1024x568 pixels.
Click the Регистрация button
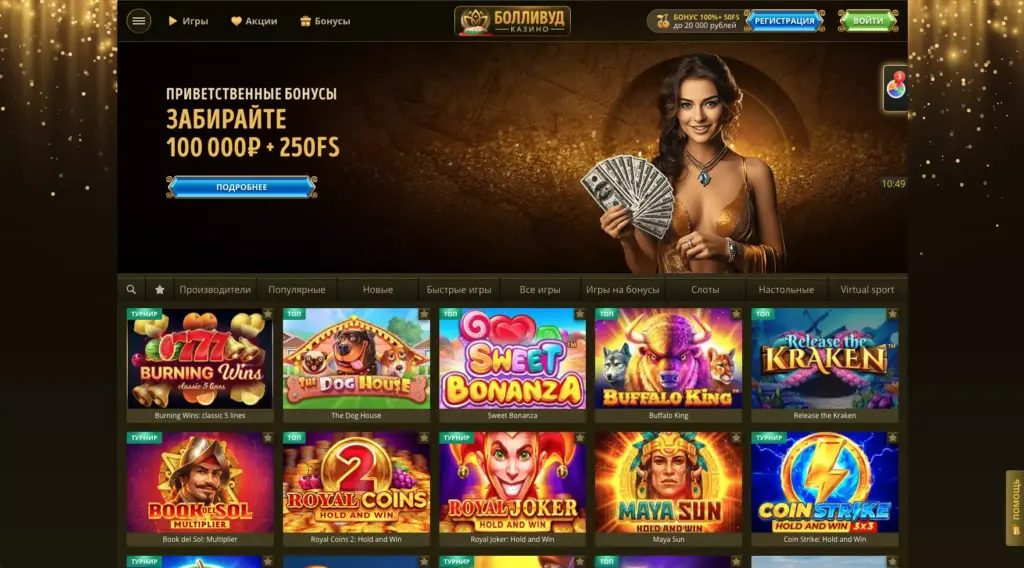[784, 21]
